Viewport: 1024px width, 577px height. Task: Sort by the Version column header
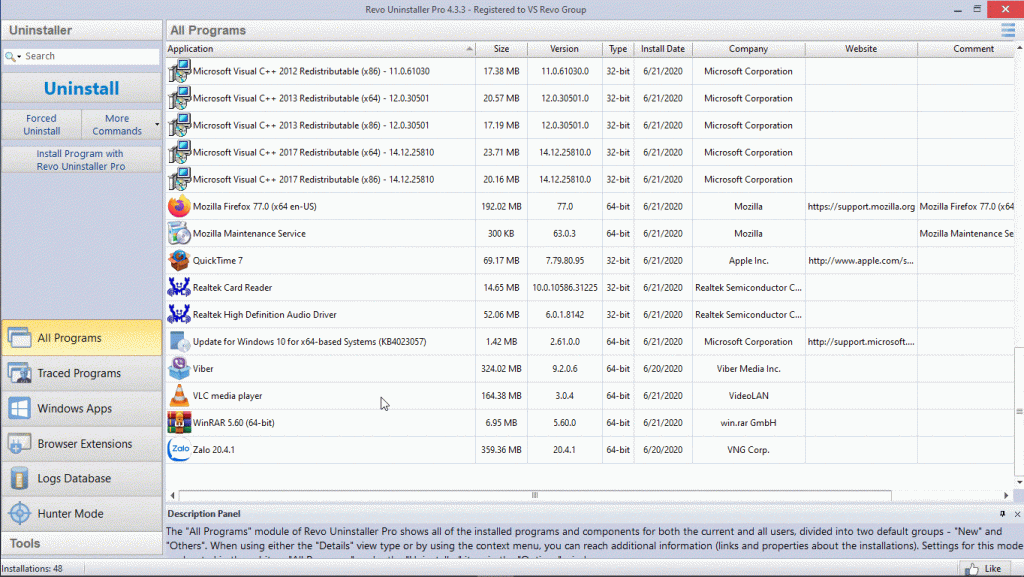tap(564, 49)
